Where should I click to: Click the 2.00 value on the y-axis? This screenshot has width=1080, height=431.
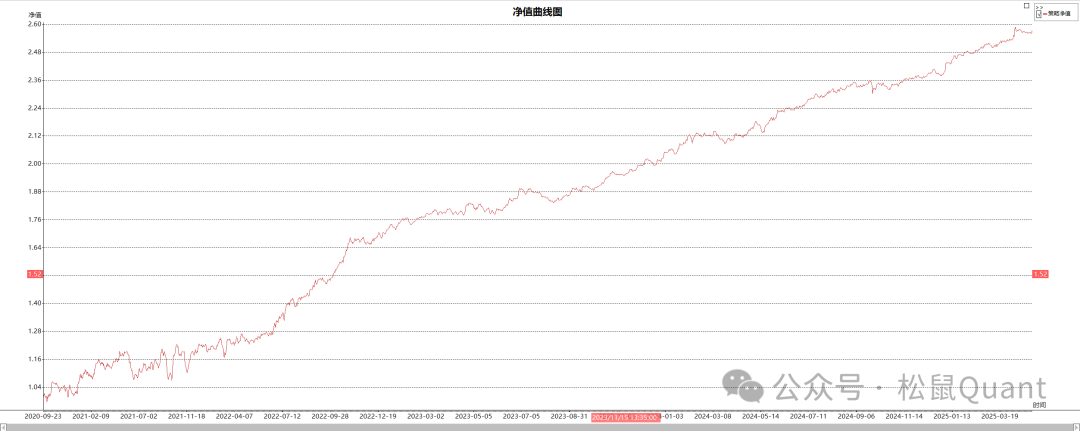34,163
